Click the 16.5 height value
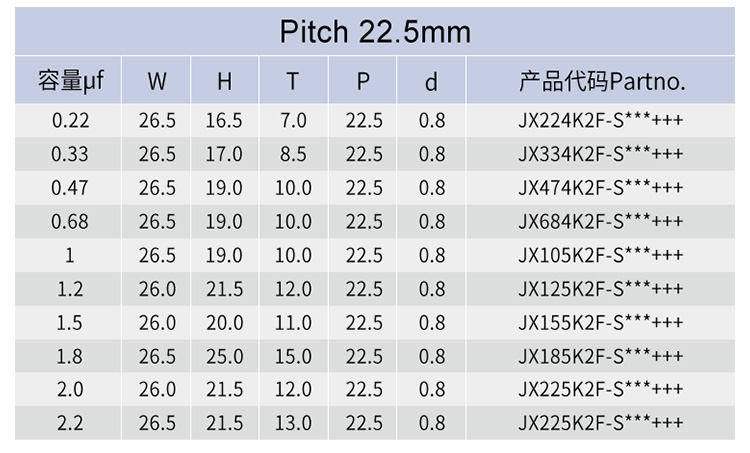The height and width of the screenshot is (453, 750). [224, 121]
